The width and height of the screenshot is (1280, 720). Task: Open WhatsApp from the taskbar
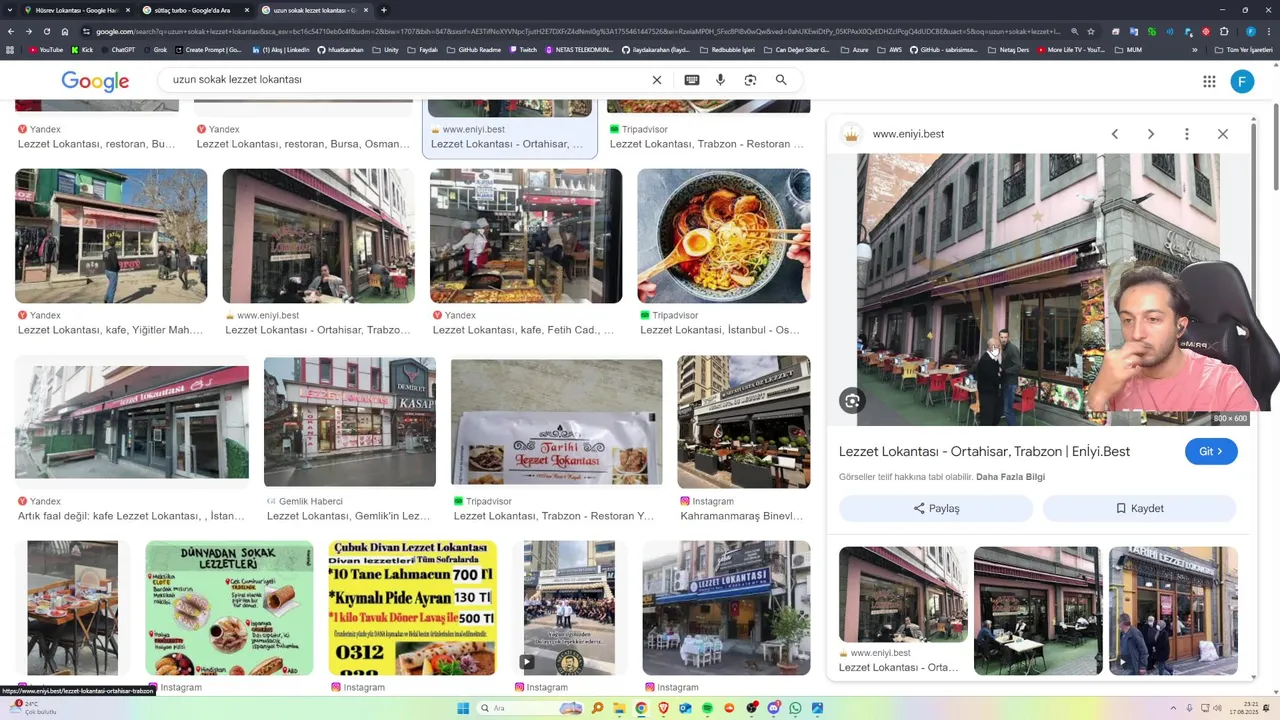pyautogui.click(x=795, y=708)
